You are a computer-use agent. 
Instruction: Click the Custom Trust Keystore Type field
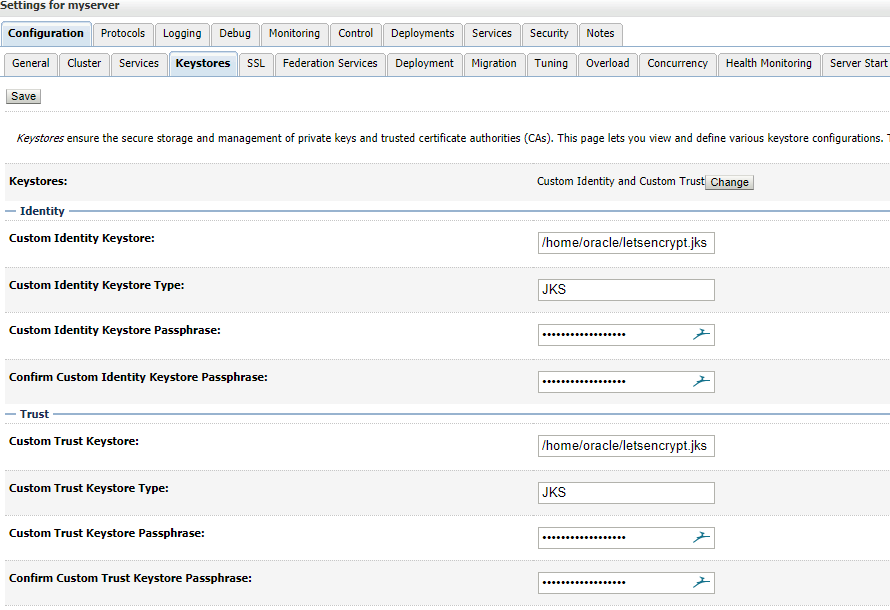[x=626, y=493]
